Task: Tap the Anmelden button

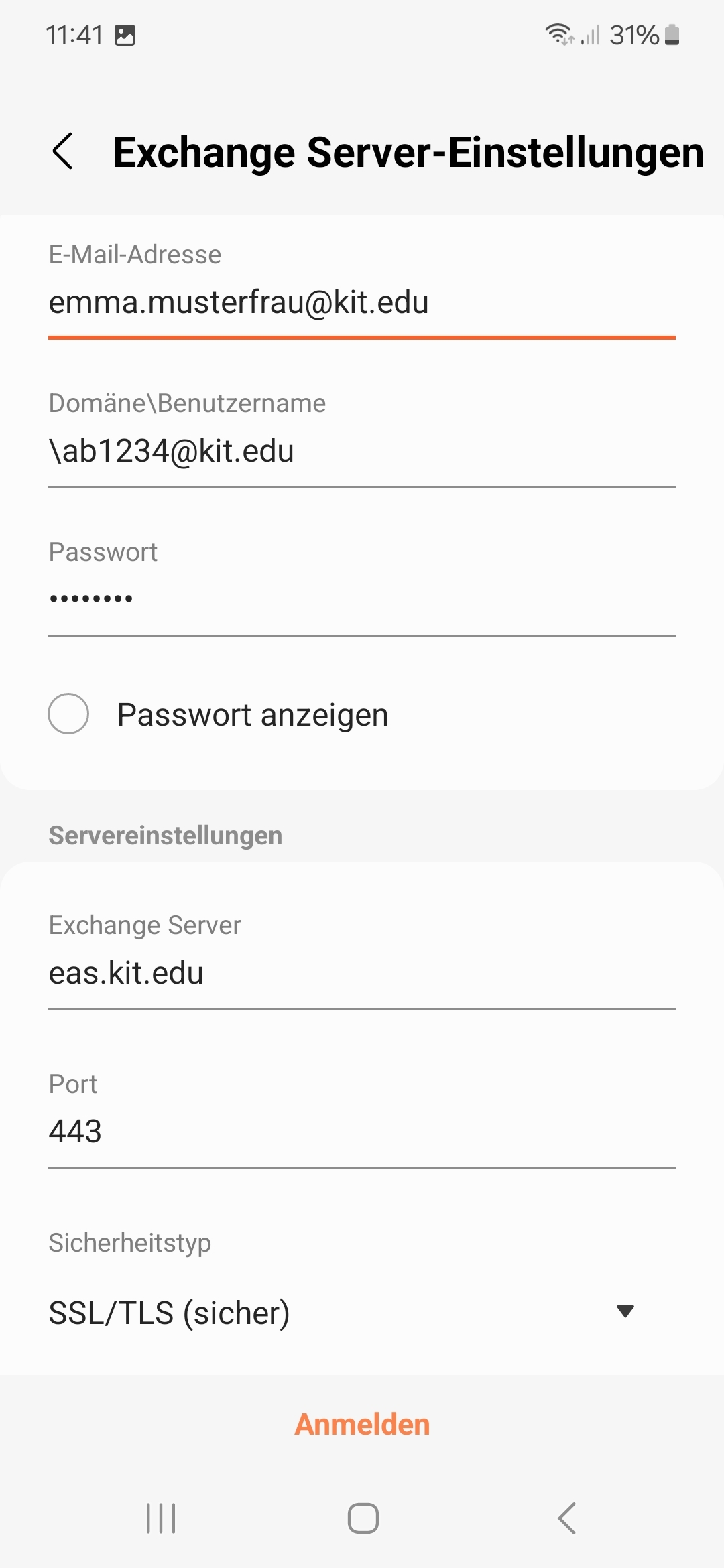Action: (x=362, y=1425)
